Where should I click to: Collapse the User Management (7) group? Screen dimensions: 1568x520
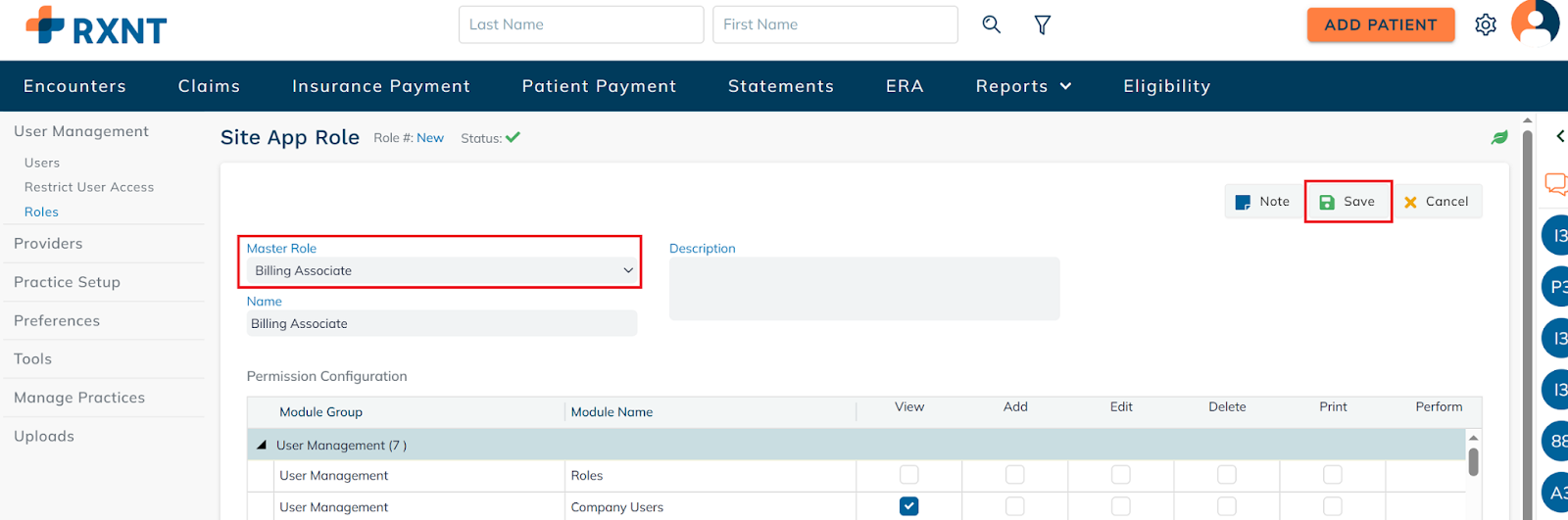click(262, 446)
